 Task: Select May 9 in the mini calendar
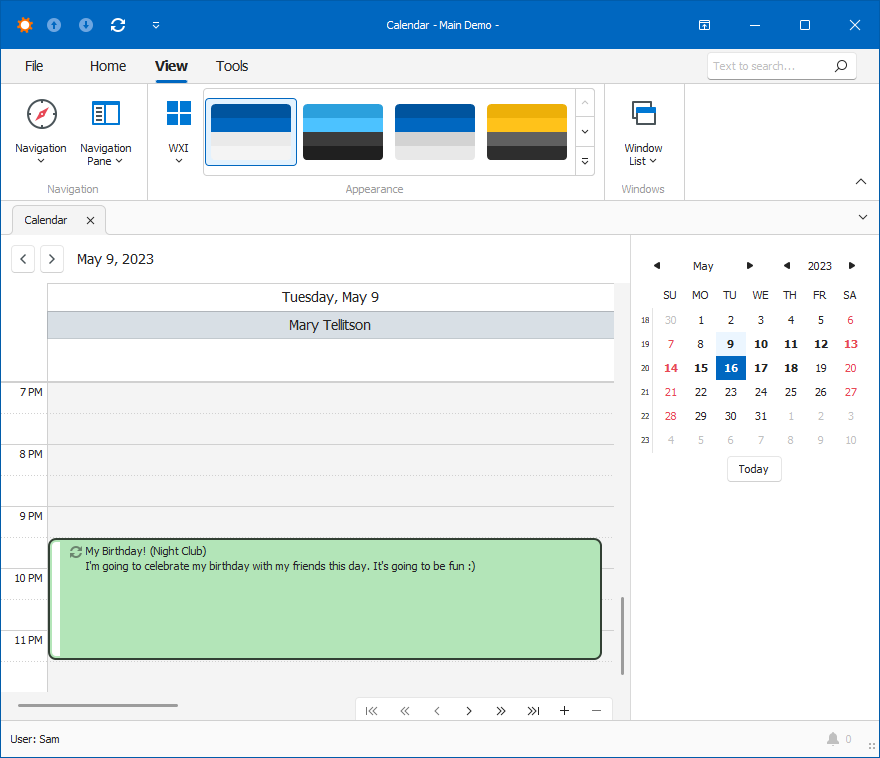tap(731, 344)
